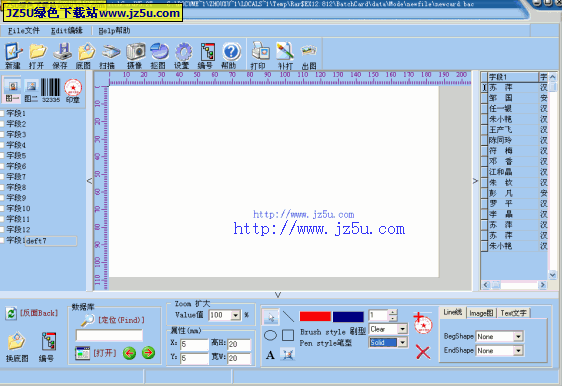Collapse bottom panel with the V arrow
The height and width of the screenshot is (386, 562).
pyautogui.click(x=278, y=295)
